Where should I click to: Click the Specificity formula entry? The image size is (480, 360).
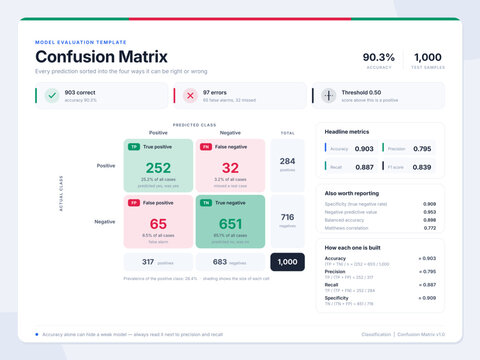coord(380,301)
